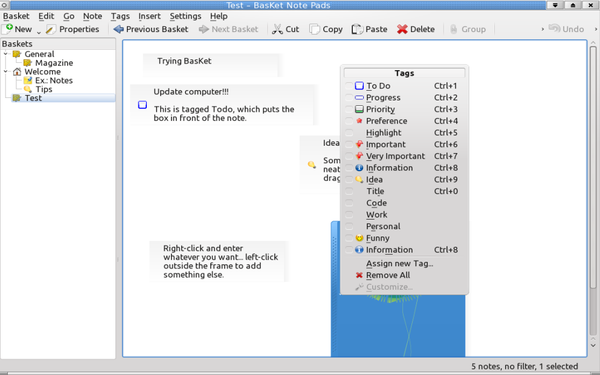Toggle the Title tag checkbox
The height and width of the screenshot is (375, 600).
(x=349, y=191)
